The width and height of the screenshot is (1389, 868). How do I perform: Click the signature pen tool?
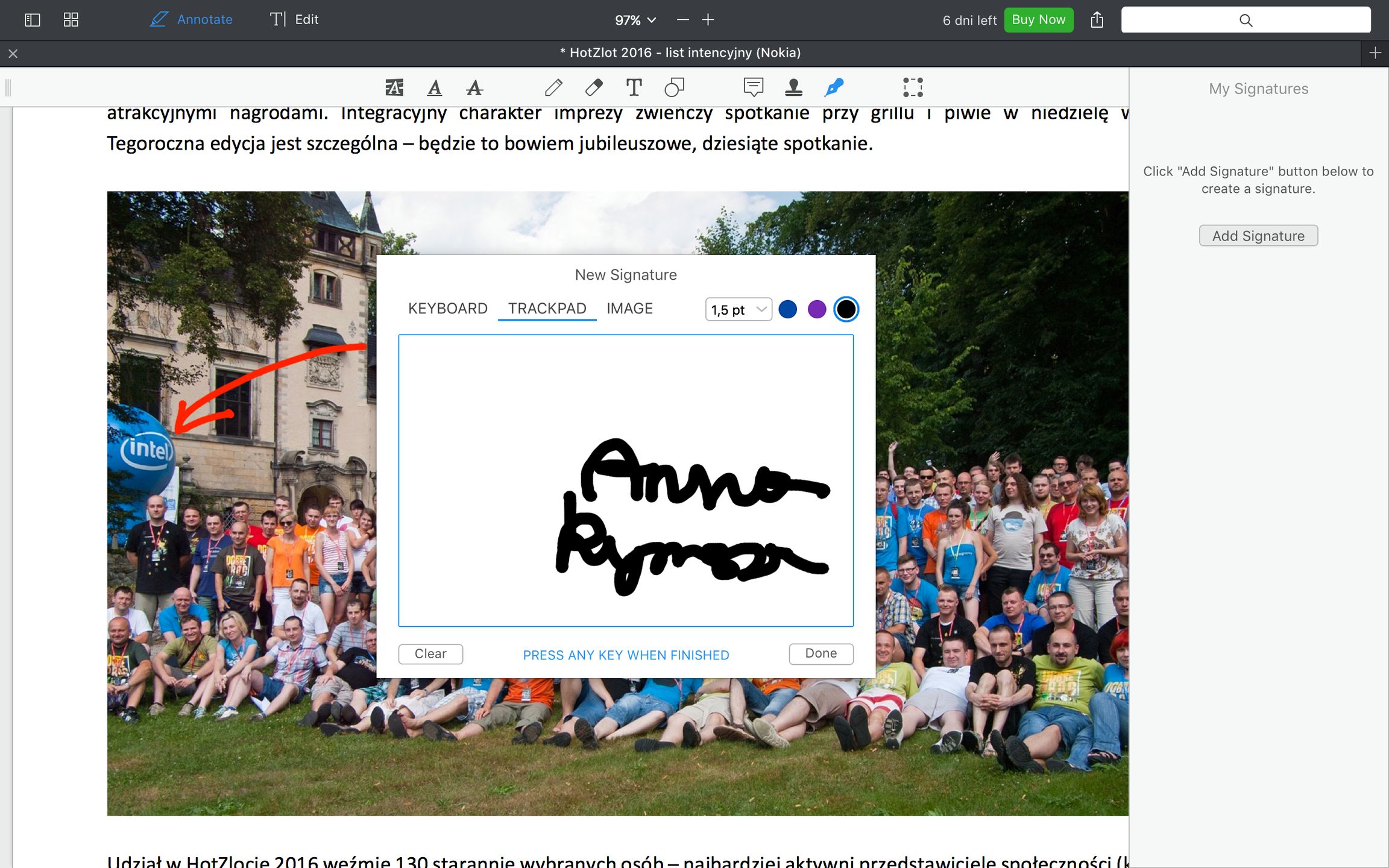coord(834,87)
